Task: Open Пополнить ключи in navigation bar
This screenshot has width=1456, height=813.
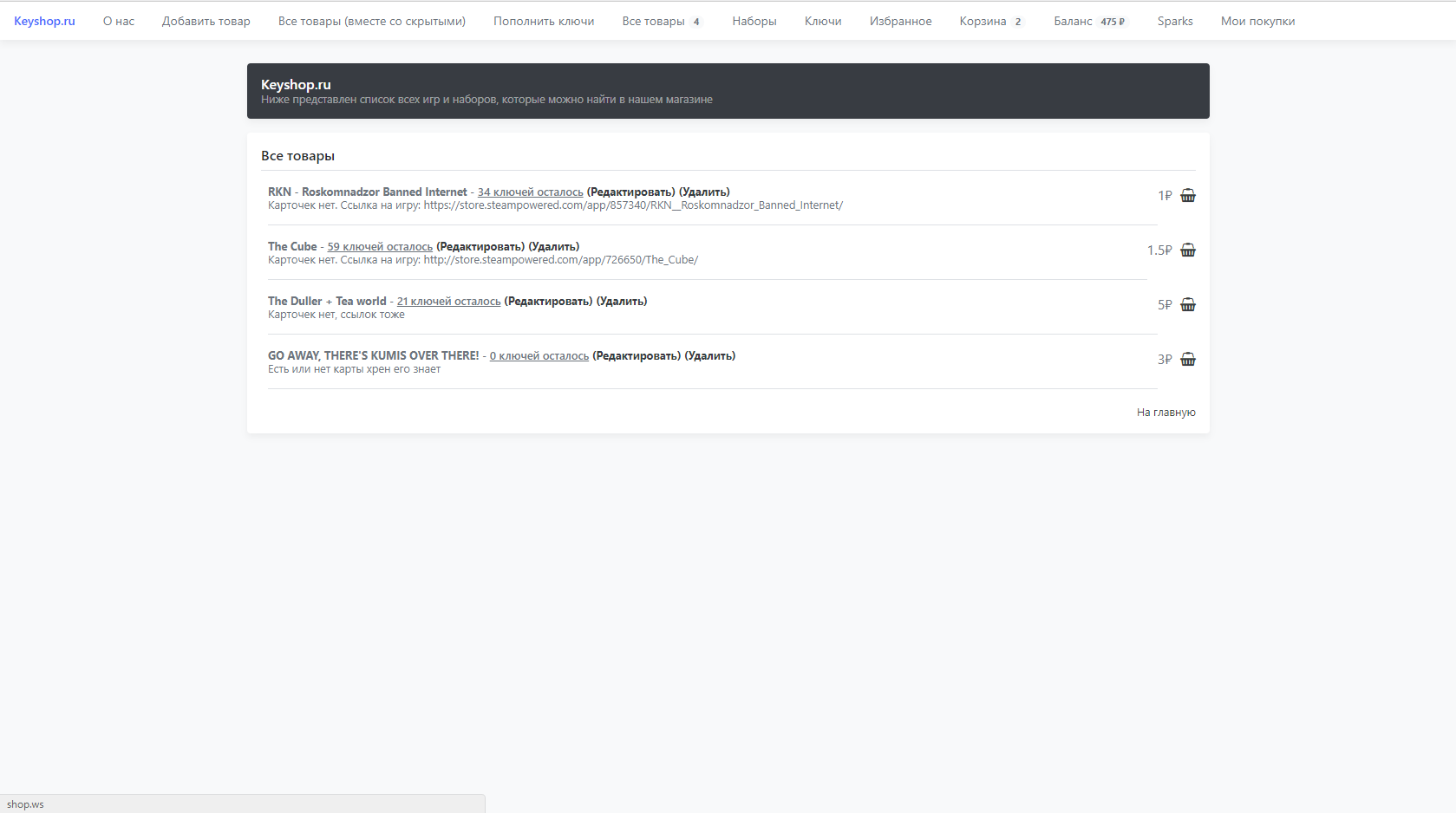Action: (543, 21)
